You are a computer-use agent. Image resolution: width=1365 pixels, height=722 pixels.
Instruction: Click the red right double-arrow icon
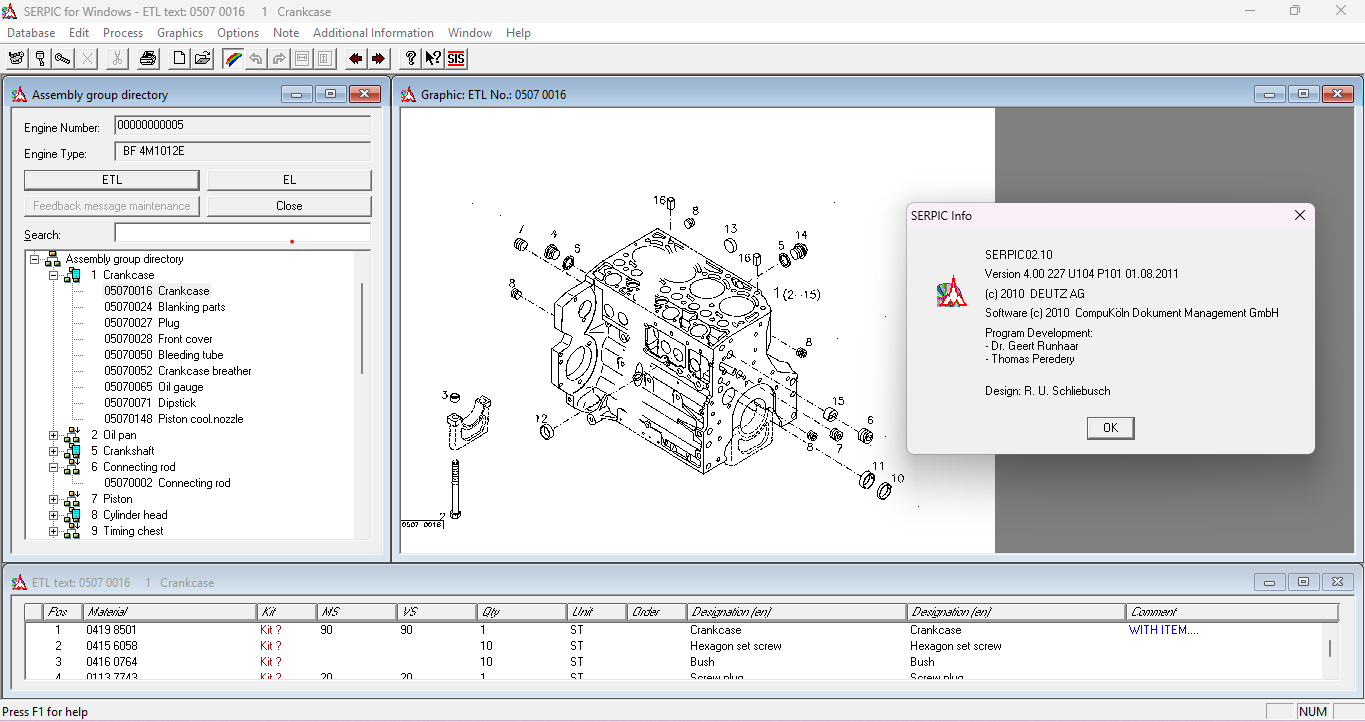coord(378,58)
